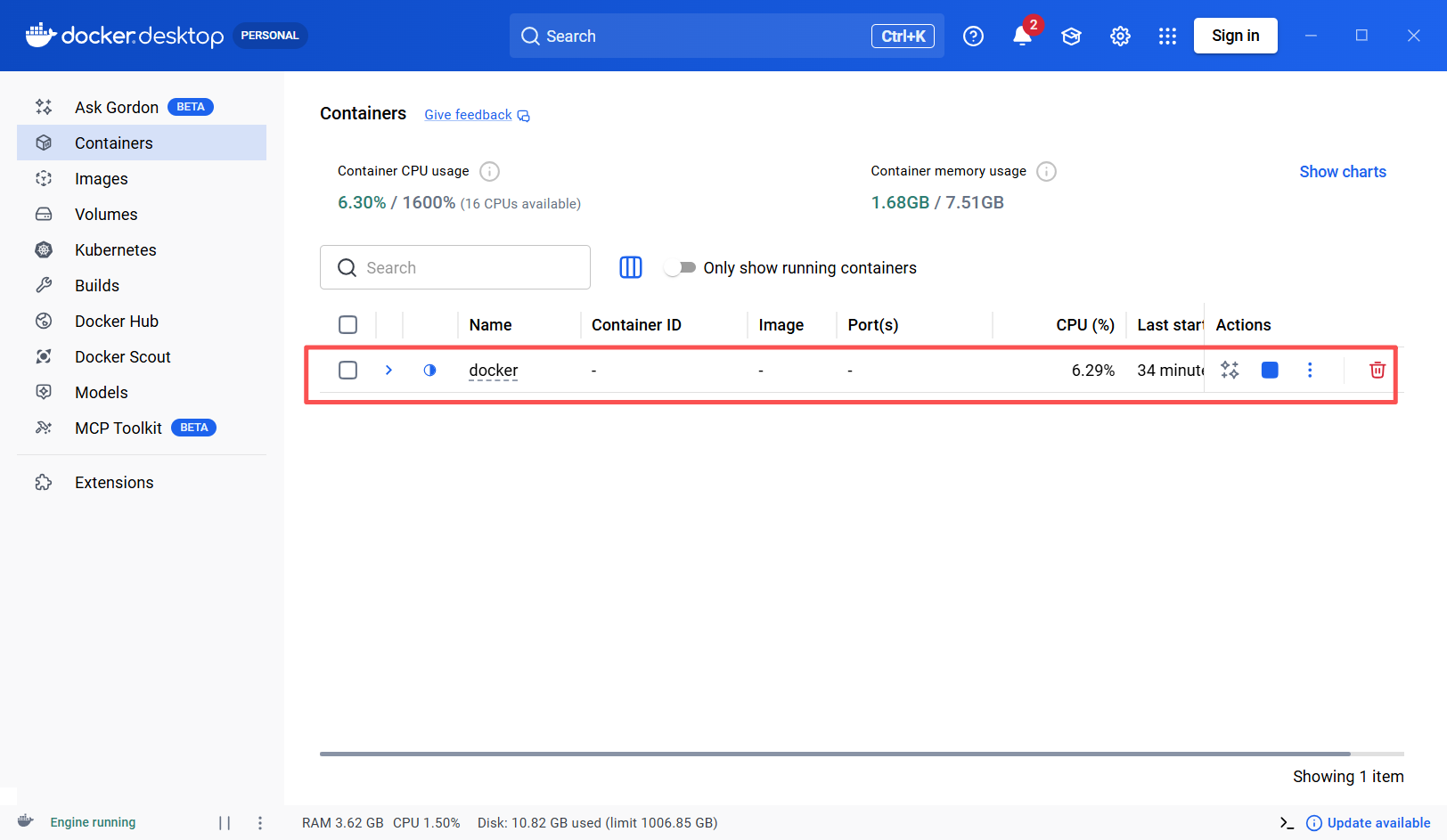Minimize the Docker Desktop window
Image resolution: width=1447 pixels, height=840 pixels.
tap(1311, 36)
